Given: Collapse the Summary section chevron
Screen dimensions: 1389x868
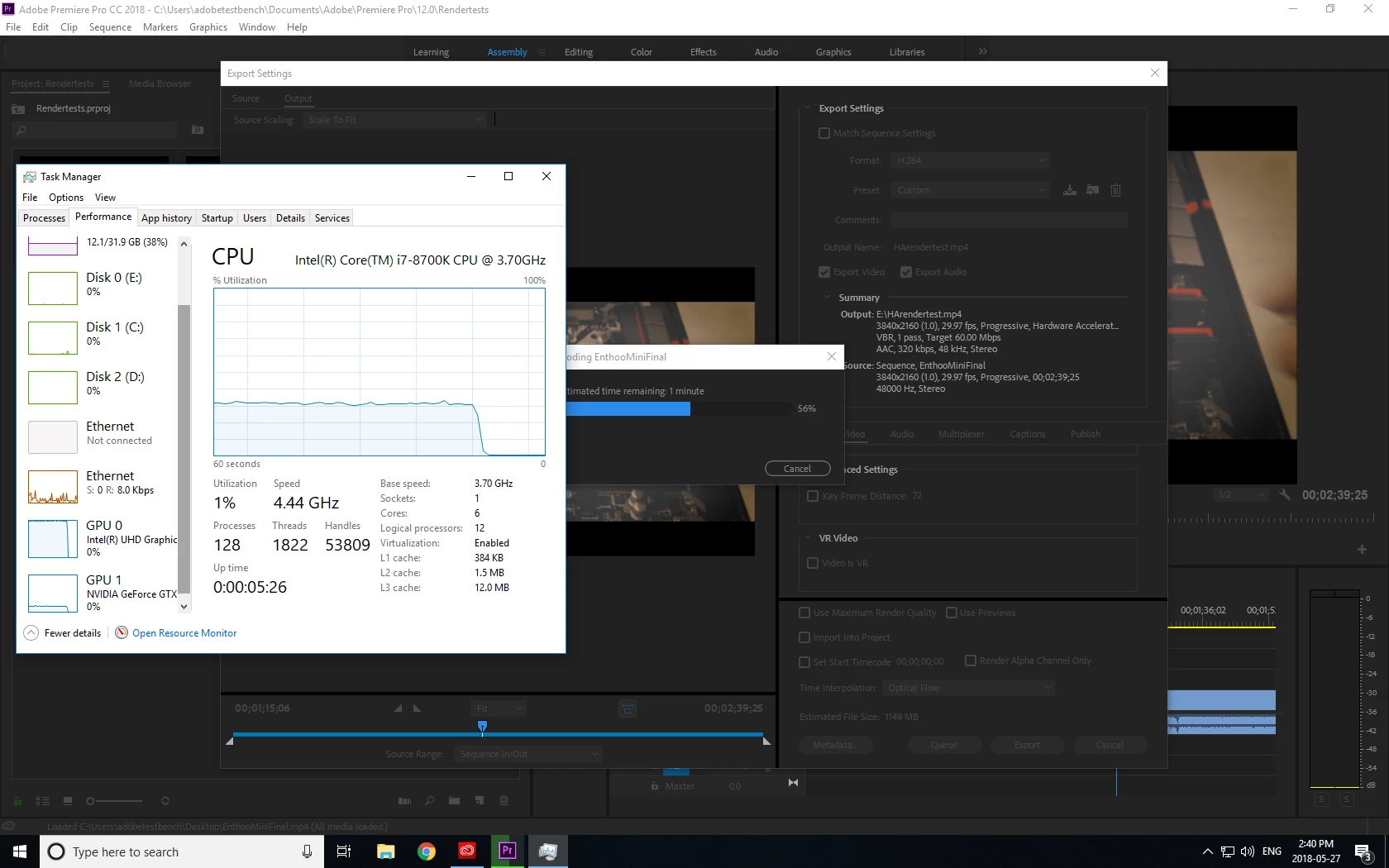Looking at the screenshot, I should [827, 297].
